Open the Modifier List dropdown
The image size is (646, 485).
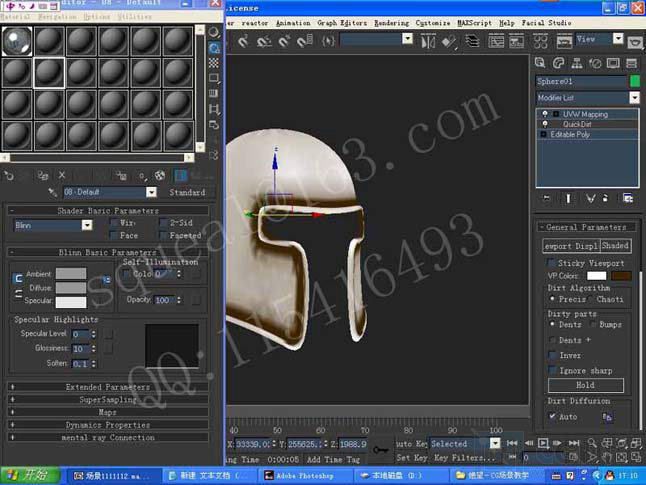tap(634, 98)
